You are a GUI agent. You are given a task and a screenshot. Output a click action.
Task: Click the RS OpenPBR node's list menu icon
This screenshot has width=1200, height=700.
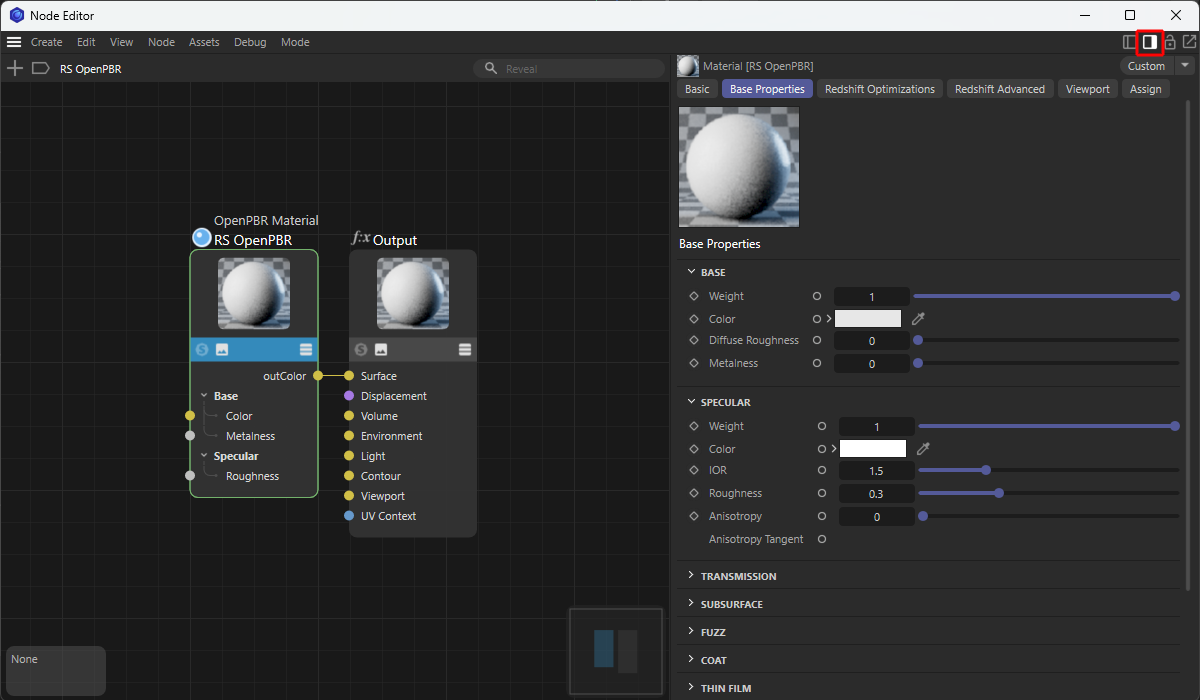(x=306, y=349)
